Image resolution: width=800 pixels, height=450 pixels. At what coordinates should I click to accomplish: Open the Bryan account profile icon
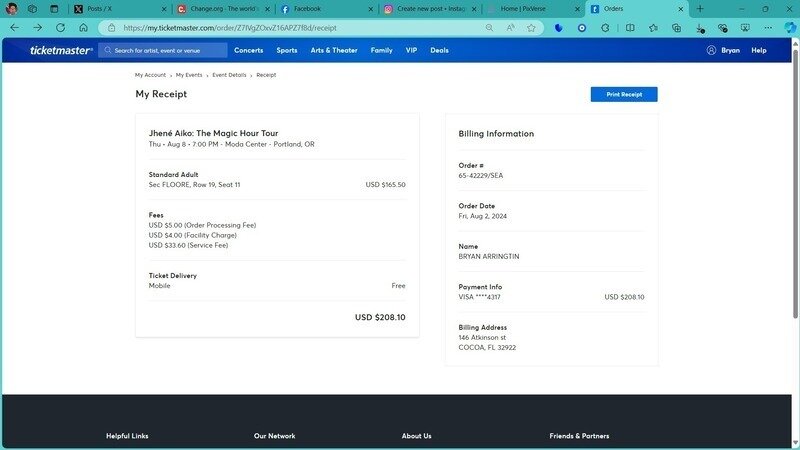tap(711, 50)
